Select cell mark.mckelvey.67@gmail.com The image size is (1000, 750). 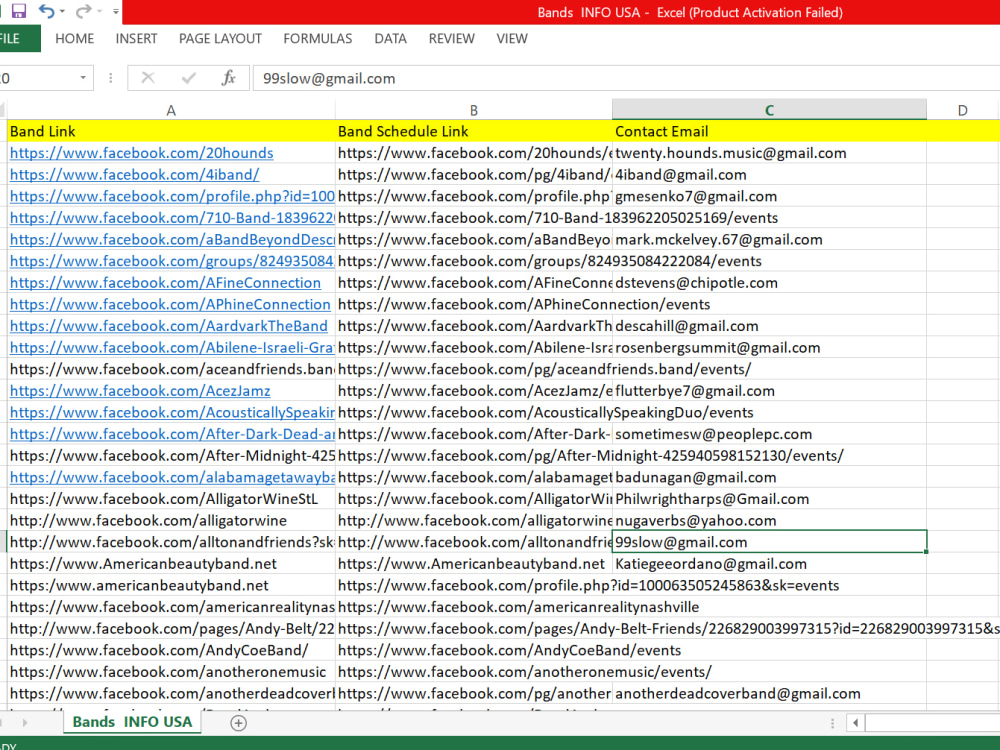click(x=769, y=240)
